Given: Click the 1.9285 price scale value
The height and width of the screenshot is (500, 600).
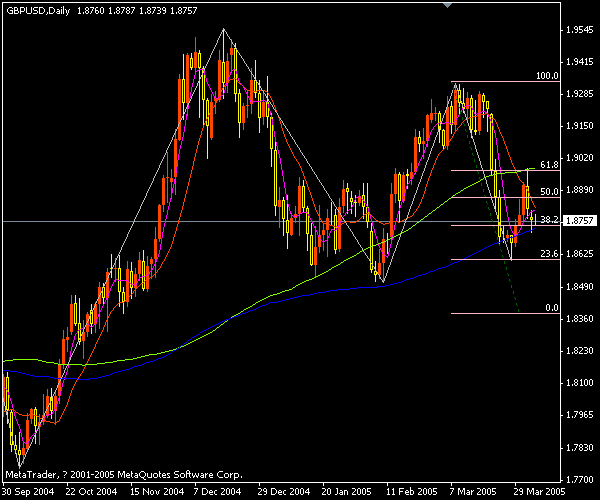Looking at the screenshot, I should click(579, 94).
